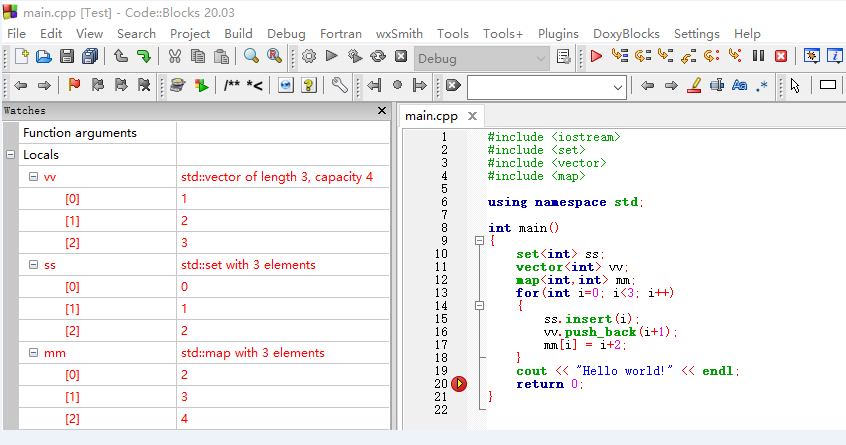Toggle Match Case (Aa) option
Screen dimensions: 846x445
(740, 86)
